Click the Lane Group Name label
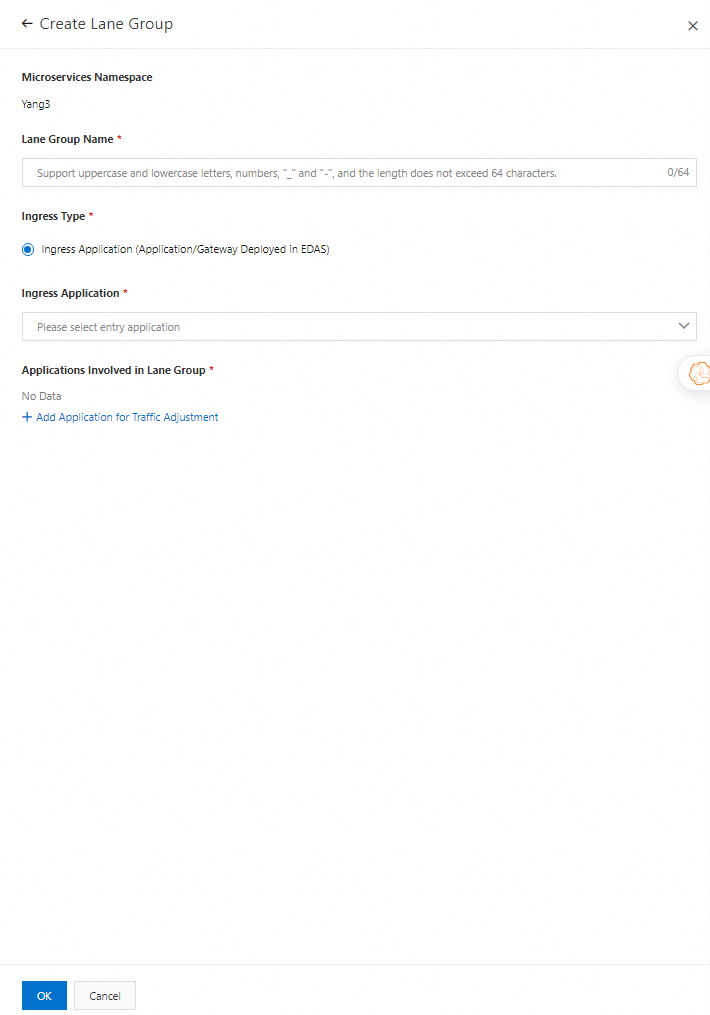 pyautogui.click(x=67, y=139)
